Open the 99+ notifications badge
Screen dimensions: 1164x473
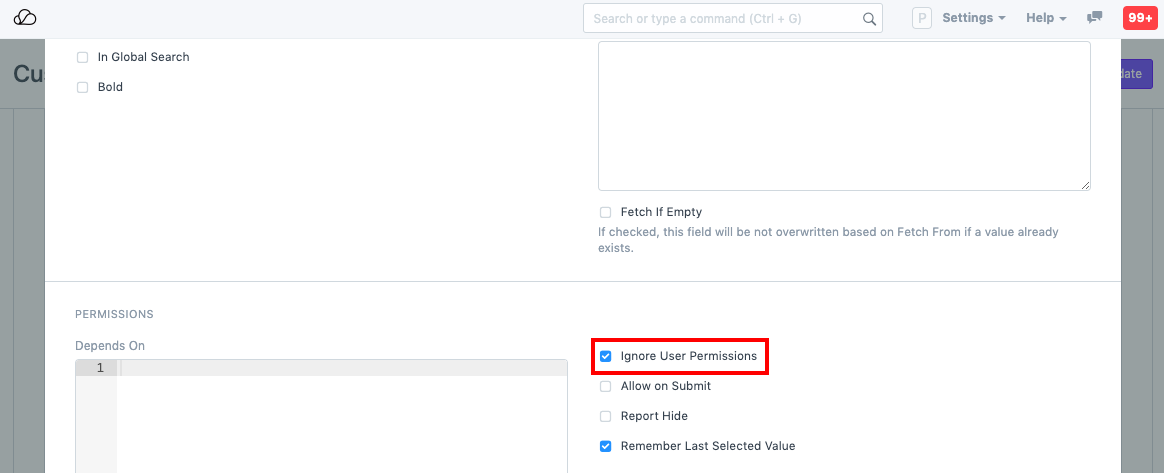point(1140,19)
